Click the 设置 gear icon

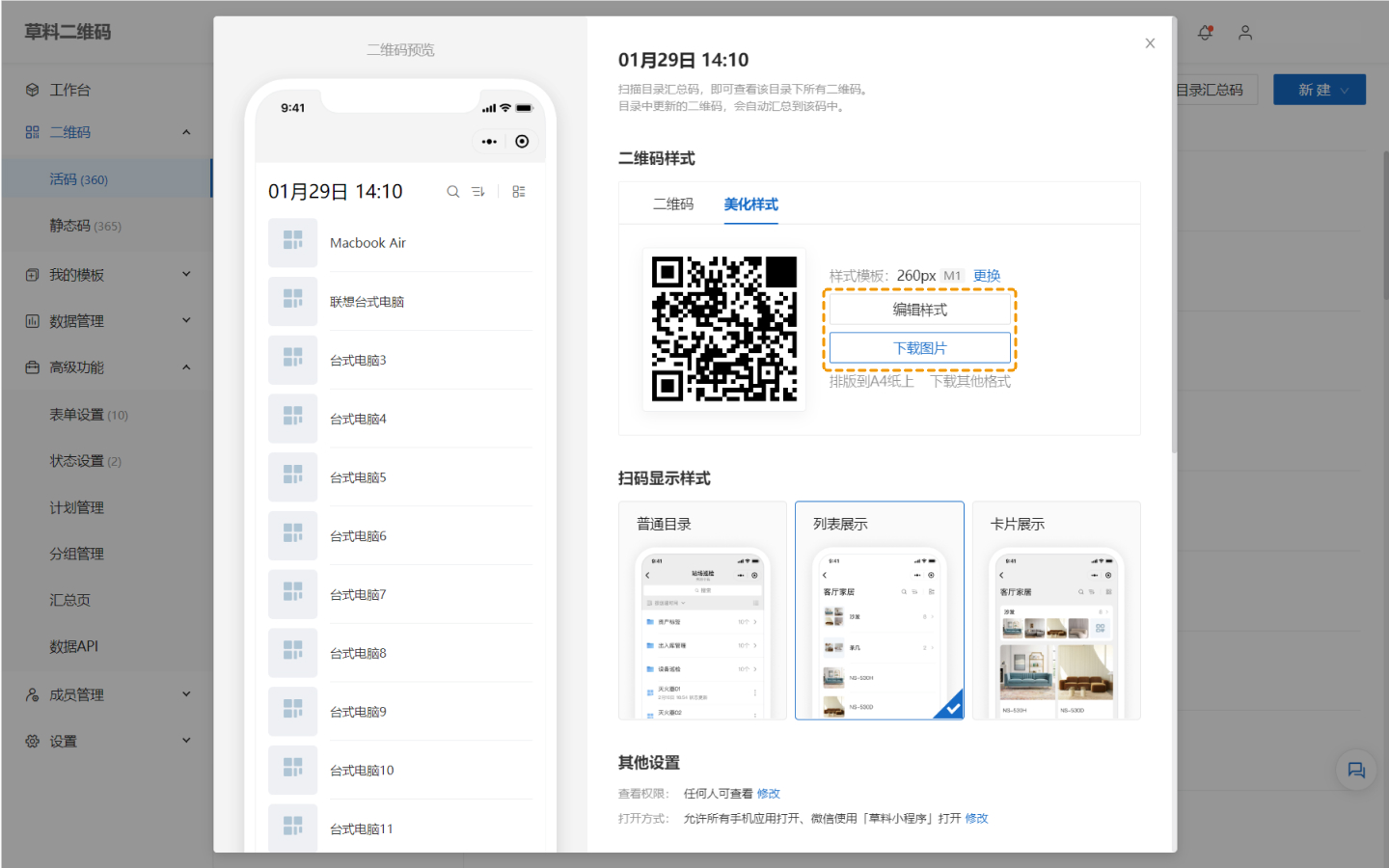point(33,741)
